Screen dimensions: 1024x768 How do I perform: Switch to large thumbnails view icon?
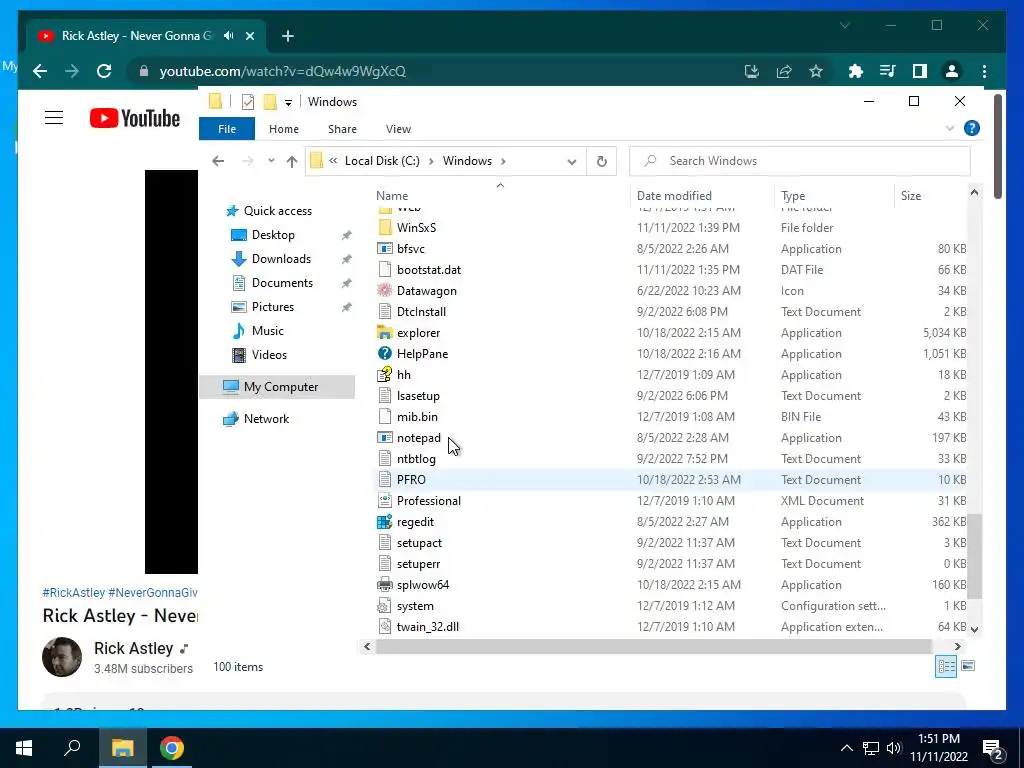click(968, 666)
